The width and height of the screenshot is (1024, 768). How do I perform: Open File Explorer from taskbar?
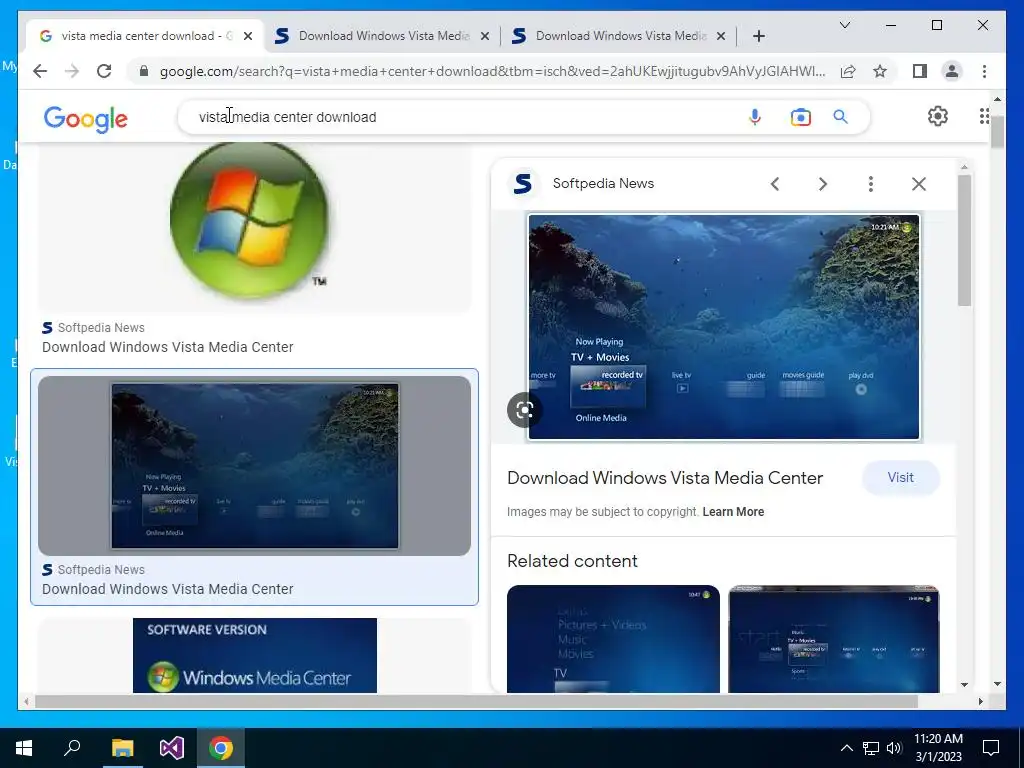coord(122,748)
